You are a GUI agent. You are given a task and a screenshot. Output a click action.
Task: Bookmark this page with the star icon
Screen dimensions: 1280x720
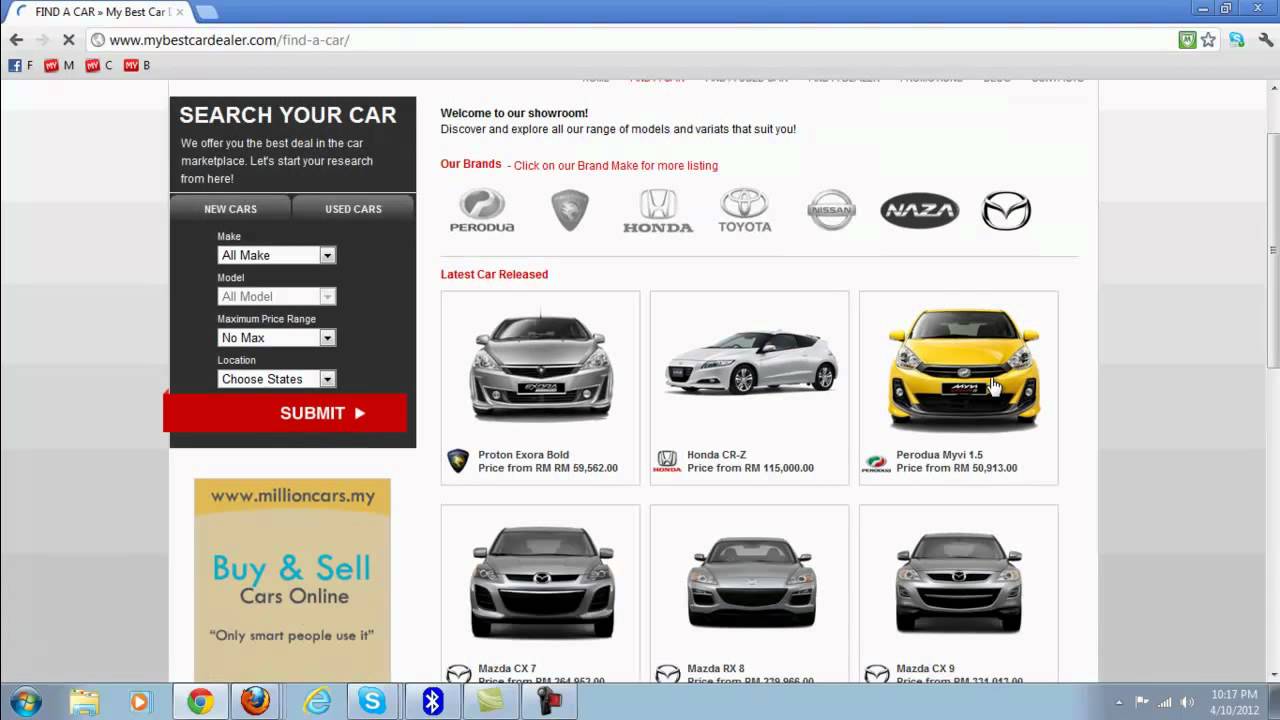coord(1208,40)
